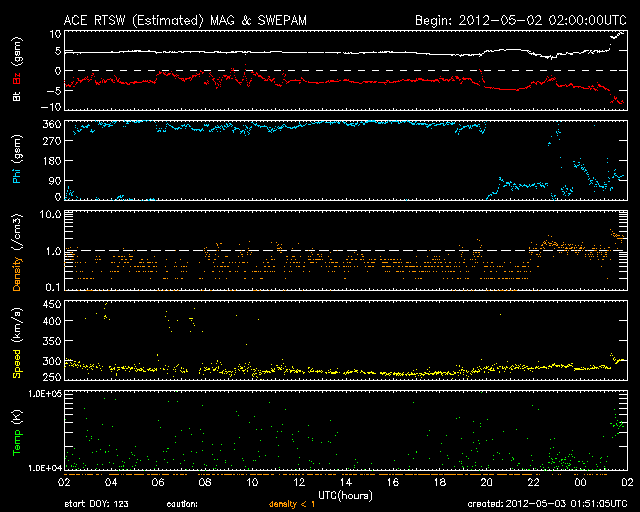Click the "UTC(hours)" x-axis title
The image size is (640, 512).
click(345, 496)
